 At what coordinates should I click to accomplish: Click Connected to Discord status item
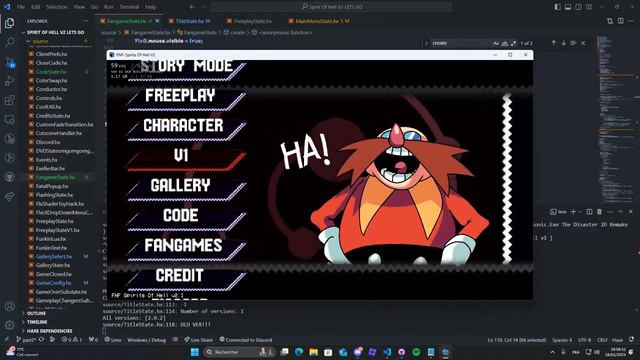pyautogui.click(x=246, y=340)
